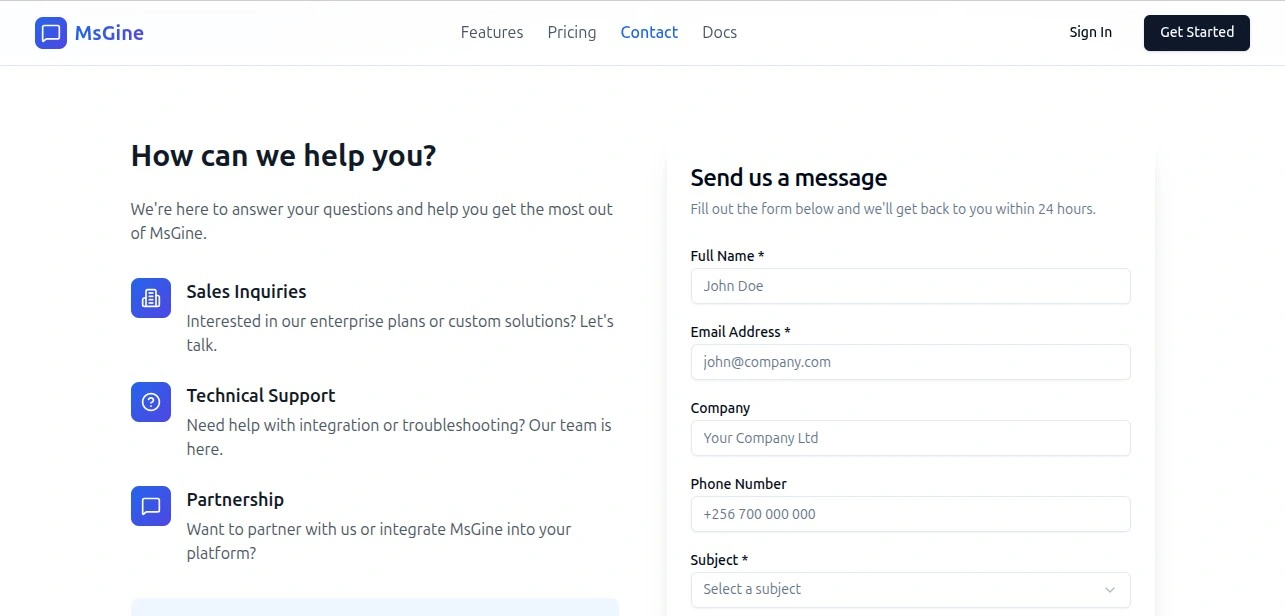Click the Partnership heading

235,500
